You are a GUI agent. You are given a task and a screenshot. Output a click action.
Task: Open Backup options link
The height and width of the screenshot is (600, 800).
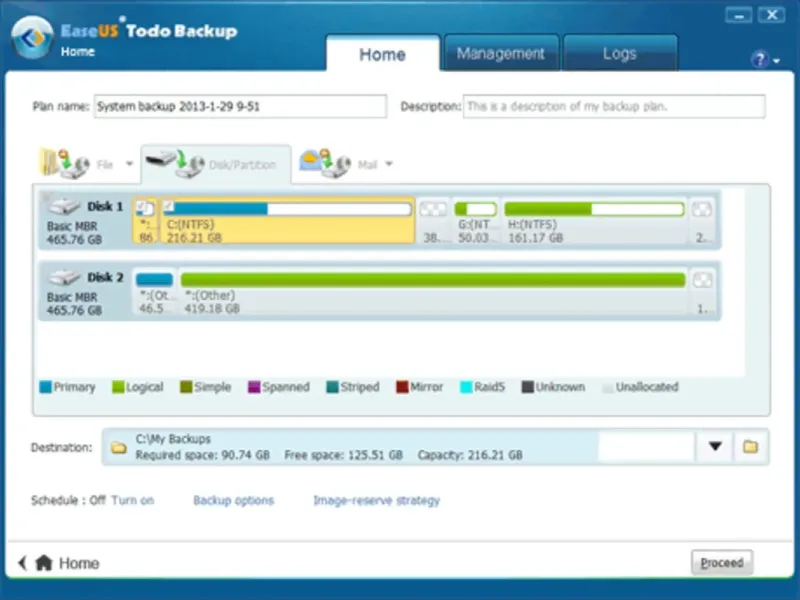234,500
